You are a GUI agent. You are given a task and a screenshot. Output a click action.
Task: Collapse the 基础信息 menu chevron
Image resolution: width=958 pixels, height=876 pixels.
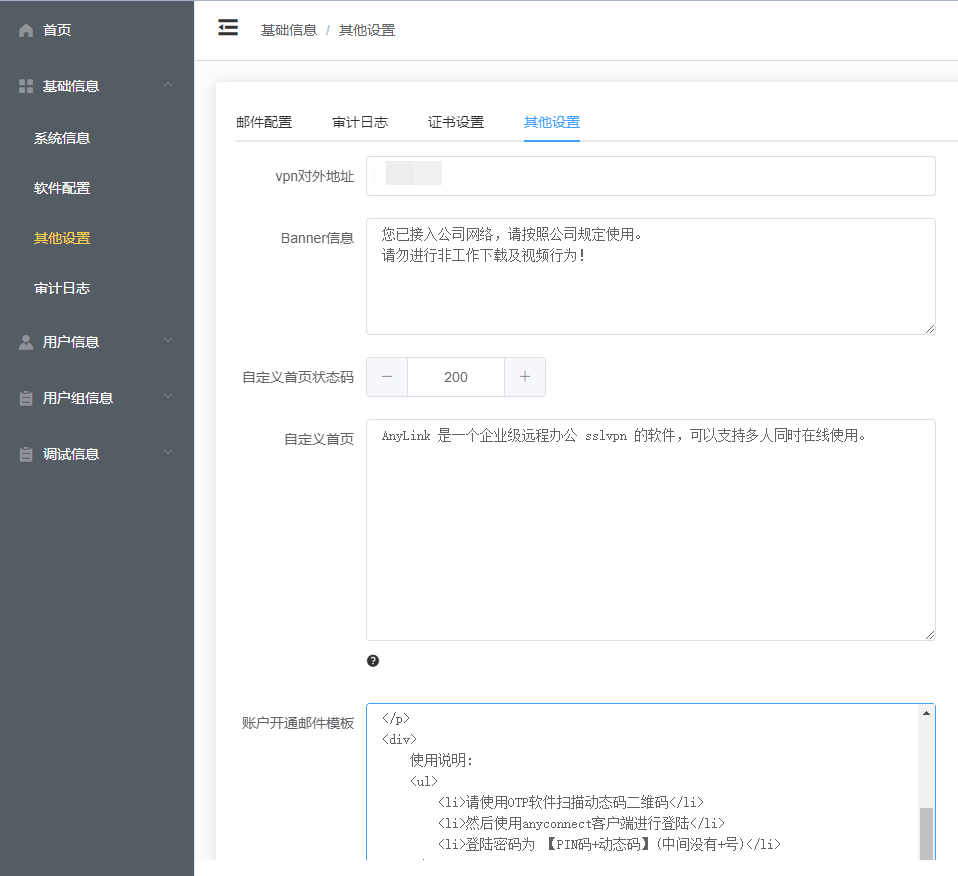tap(168, 84)
